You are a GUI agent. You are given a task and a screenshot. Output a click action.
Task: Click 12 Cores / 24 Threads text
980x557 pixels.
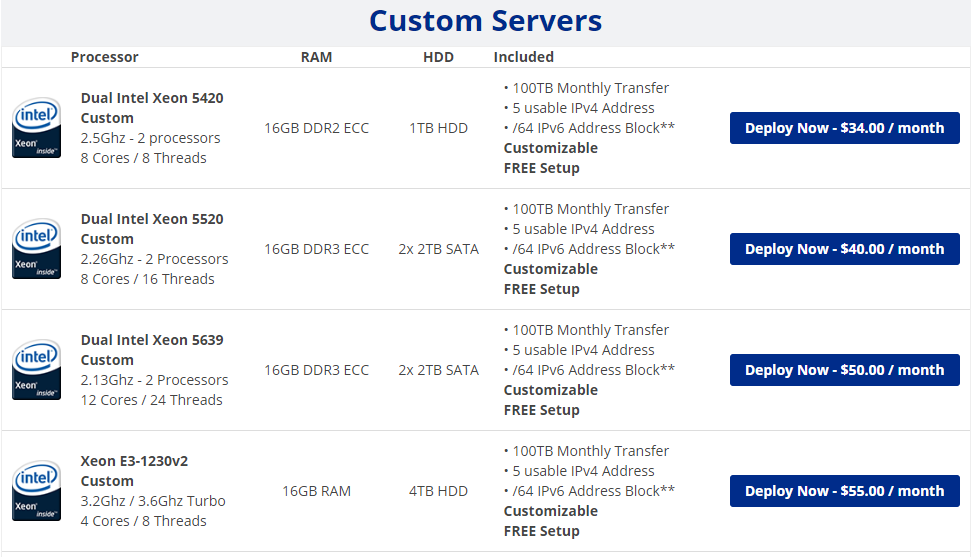pos(152,400)
